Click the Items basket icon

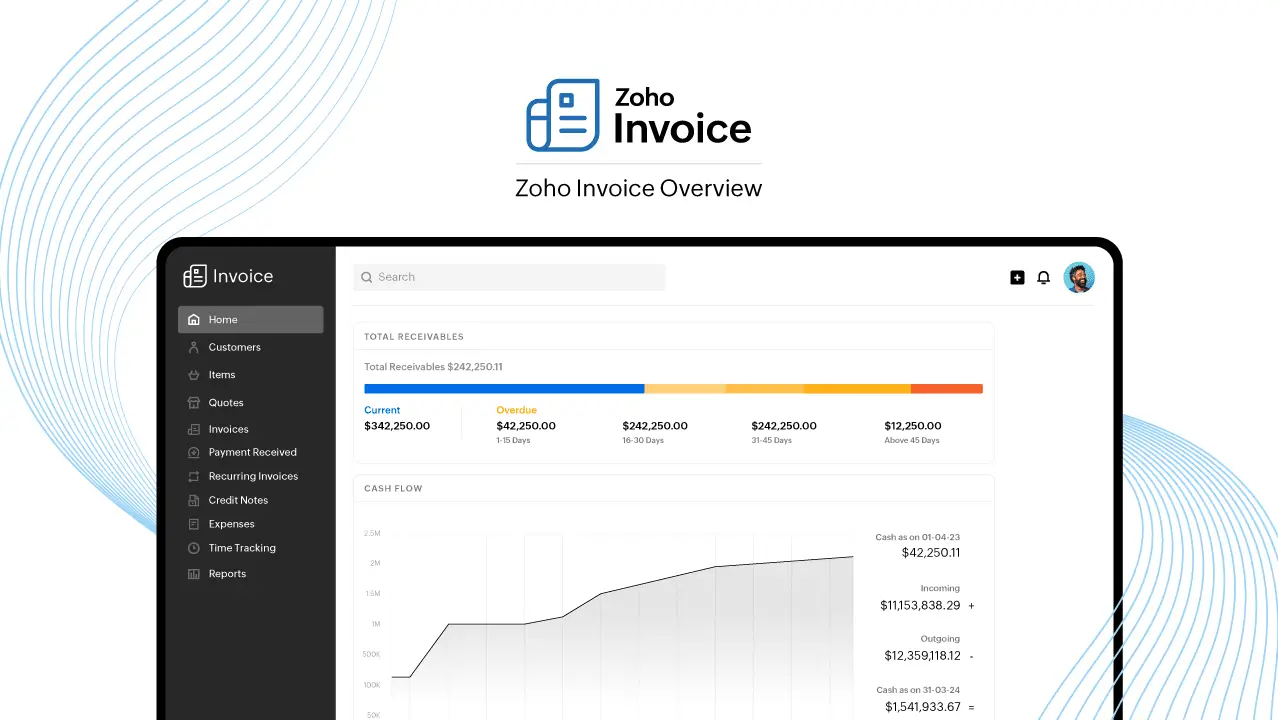click(x=194, y=375)
